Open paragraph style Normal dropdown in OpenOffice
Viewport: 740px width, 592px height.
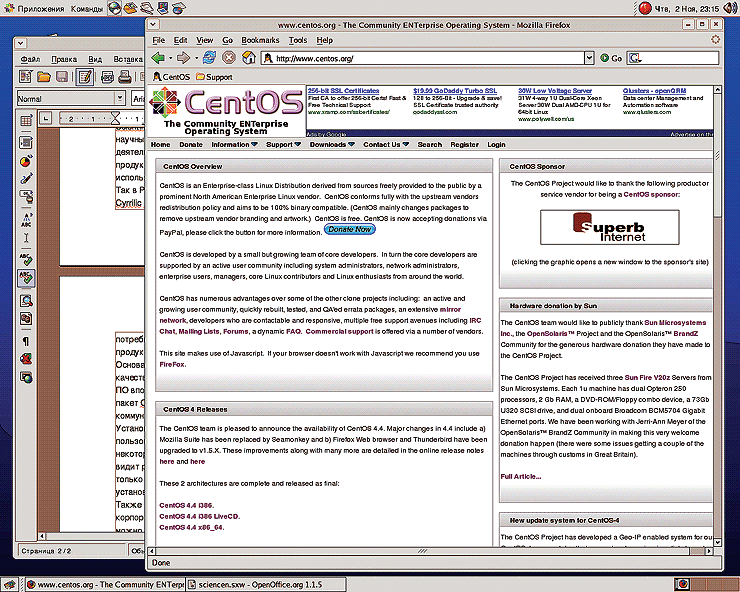click(120, 98)
